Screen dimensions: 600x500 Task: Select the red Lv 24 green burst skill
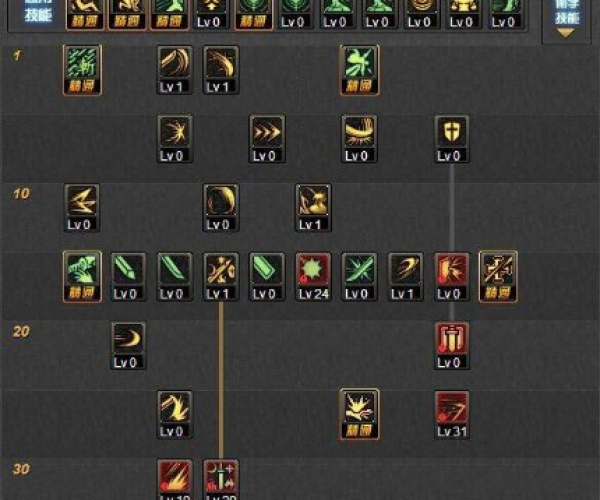(313, 277)
